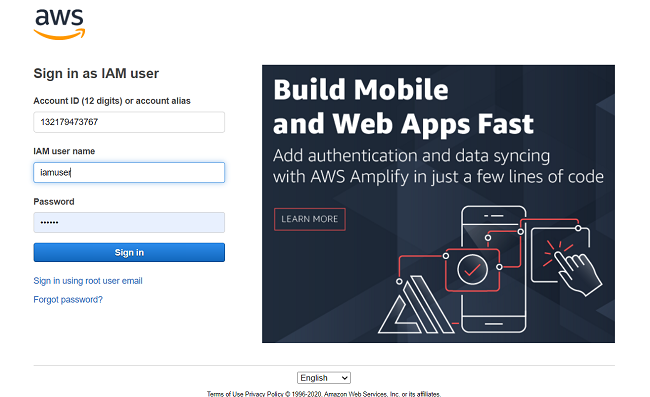650x397 pixels.
Task: Click the Sign in as IAM user heading
Action: (96, 73)
